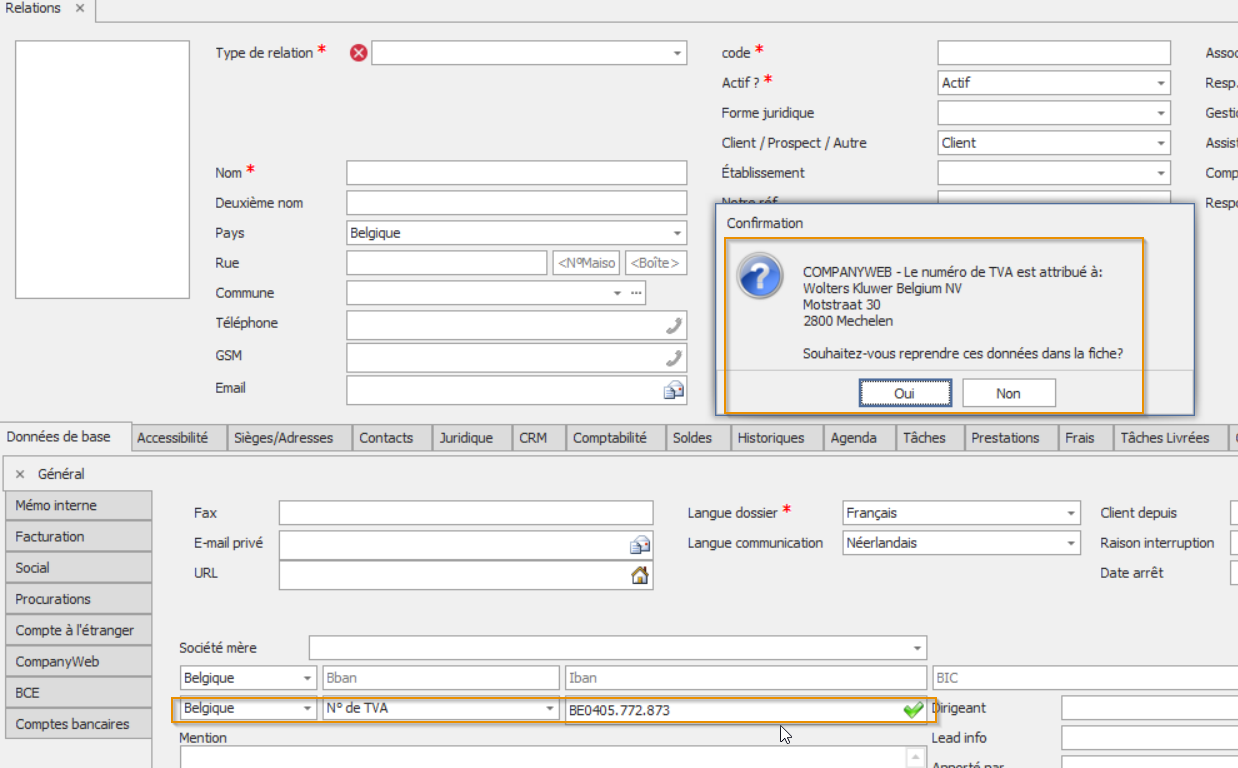Open the Client / Prospect / Autre dropdown
The image size is (1238, 768).
click(x=1161, y=143)
